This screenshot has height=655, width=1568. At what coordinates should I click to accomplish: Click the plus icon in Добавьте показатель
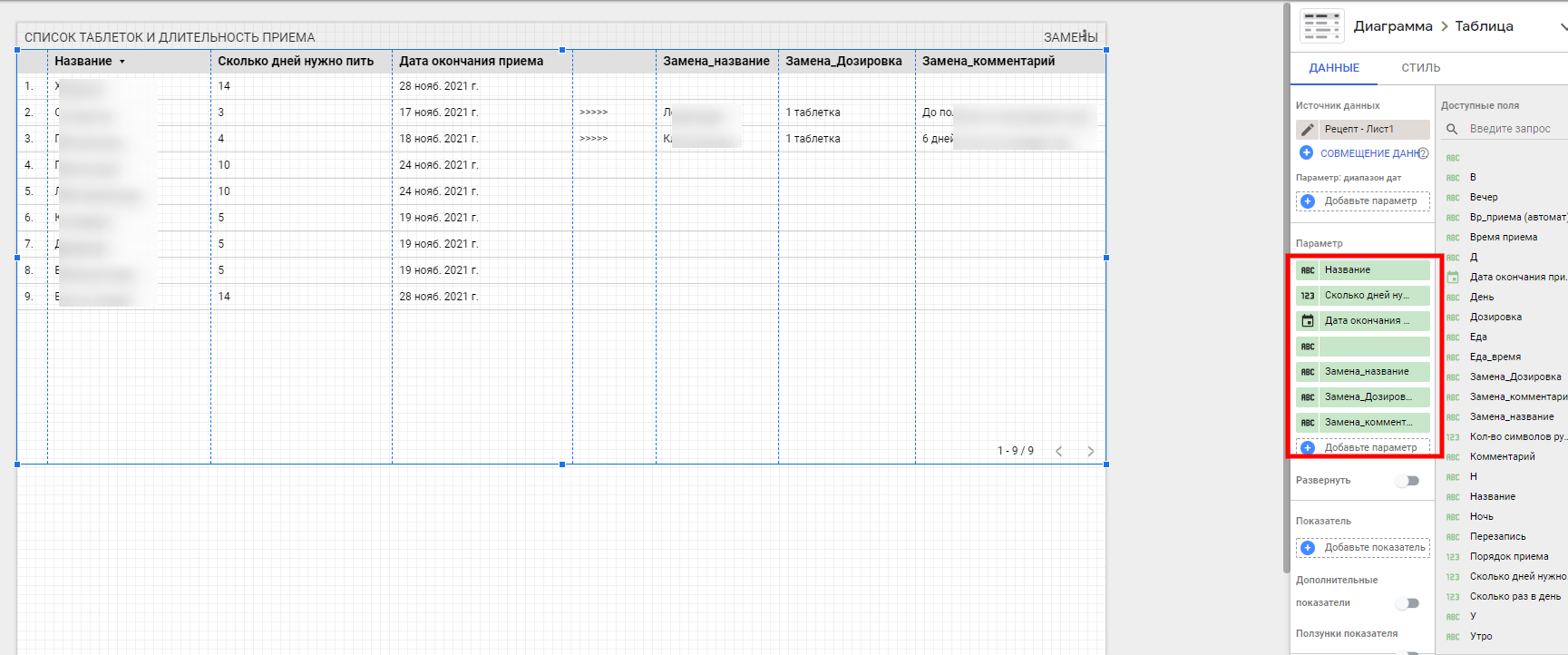pos(1308,548)
